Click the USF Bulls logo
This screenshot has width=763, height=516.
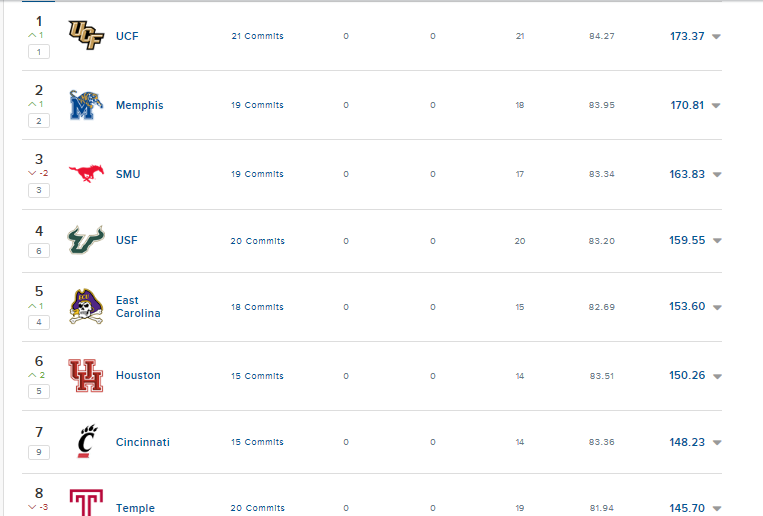84,240
